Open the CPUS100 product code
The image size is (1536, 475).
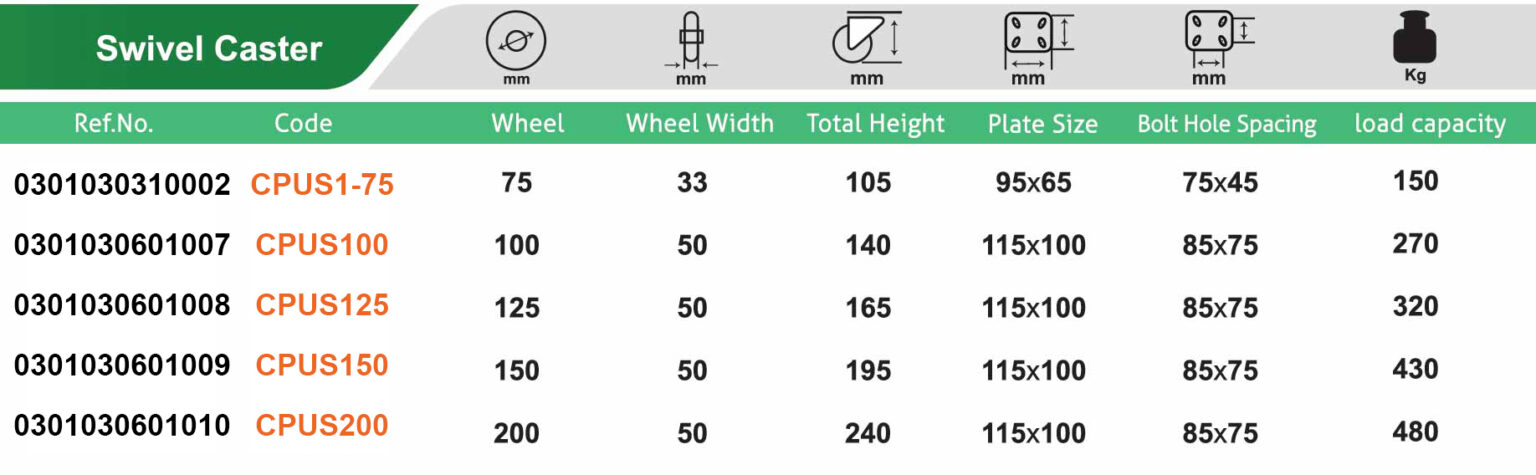[322, 244]
